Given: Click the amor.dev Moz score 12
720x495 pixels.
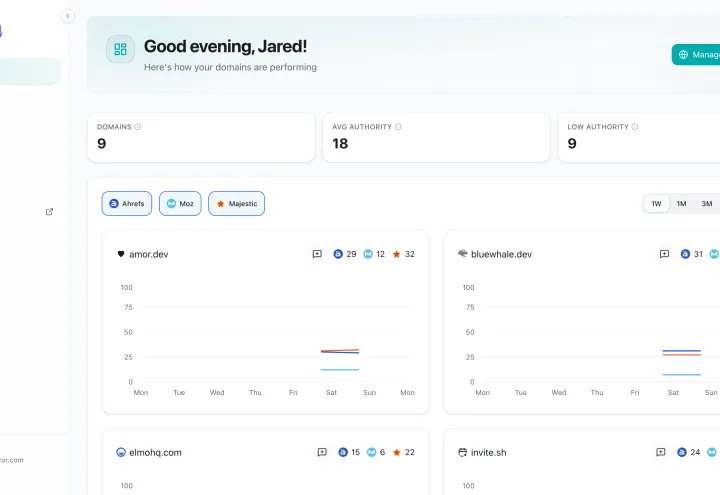Looking at the screenshot, I should pyautogui.click(x=380, y=254).
